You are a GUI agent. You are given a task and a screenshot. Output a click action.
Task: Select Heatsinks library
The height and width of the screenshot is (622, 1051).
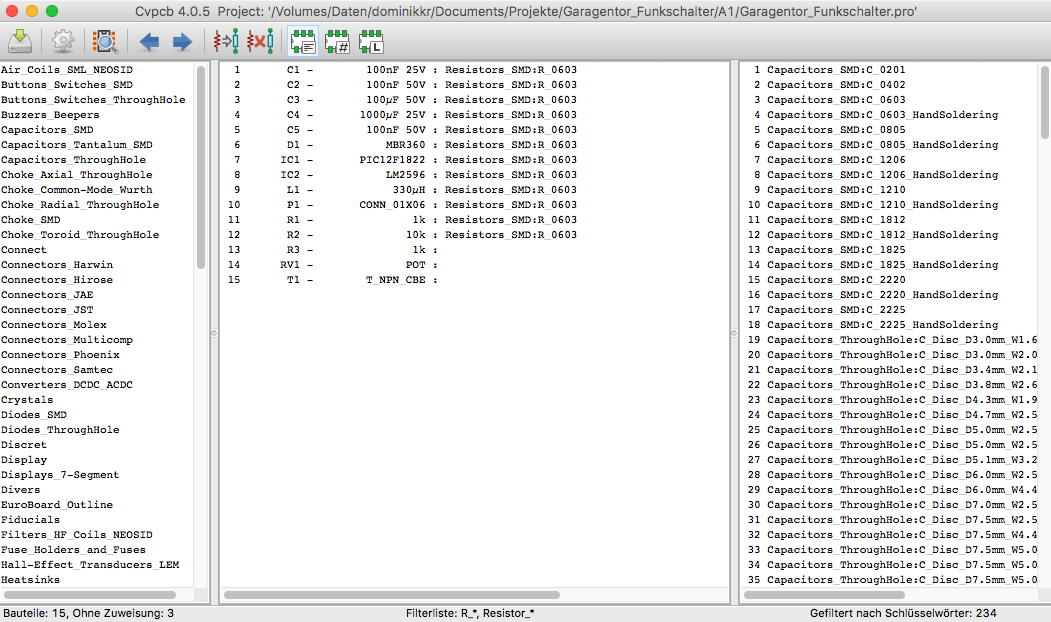pyautogui.click(x=30, y=580)
